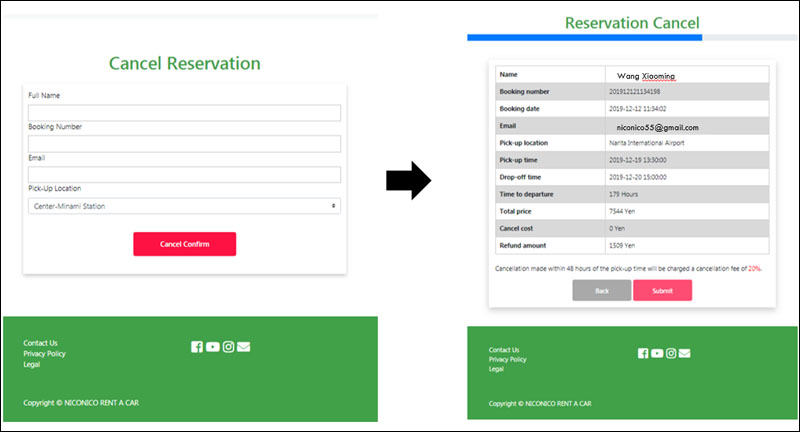Click into the Booking Number field
Image resolution: width=800 pixels, height=432 pixels.
(184, 144)
